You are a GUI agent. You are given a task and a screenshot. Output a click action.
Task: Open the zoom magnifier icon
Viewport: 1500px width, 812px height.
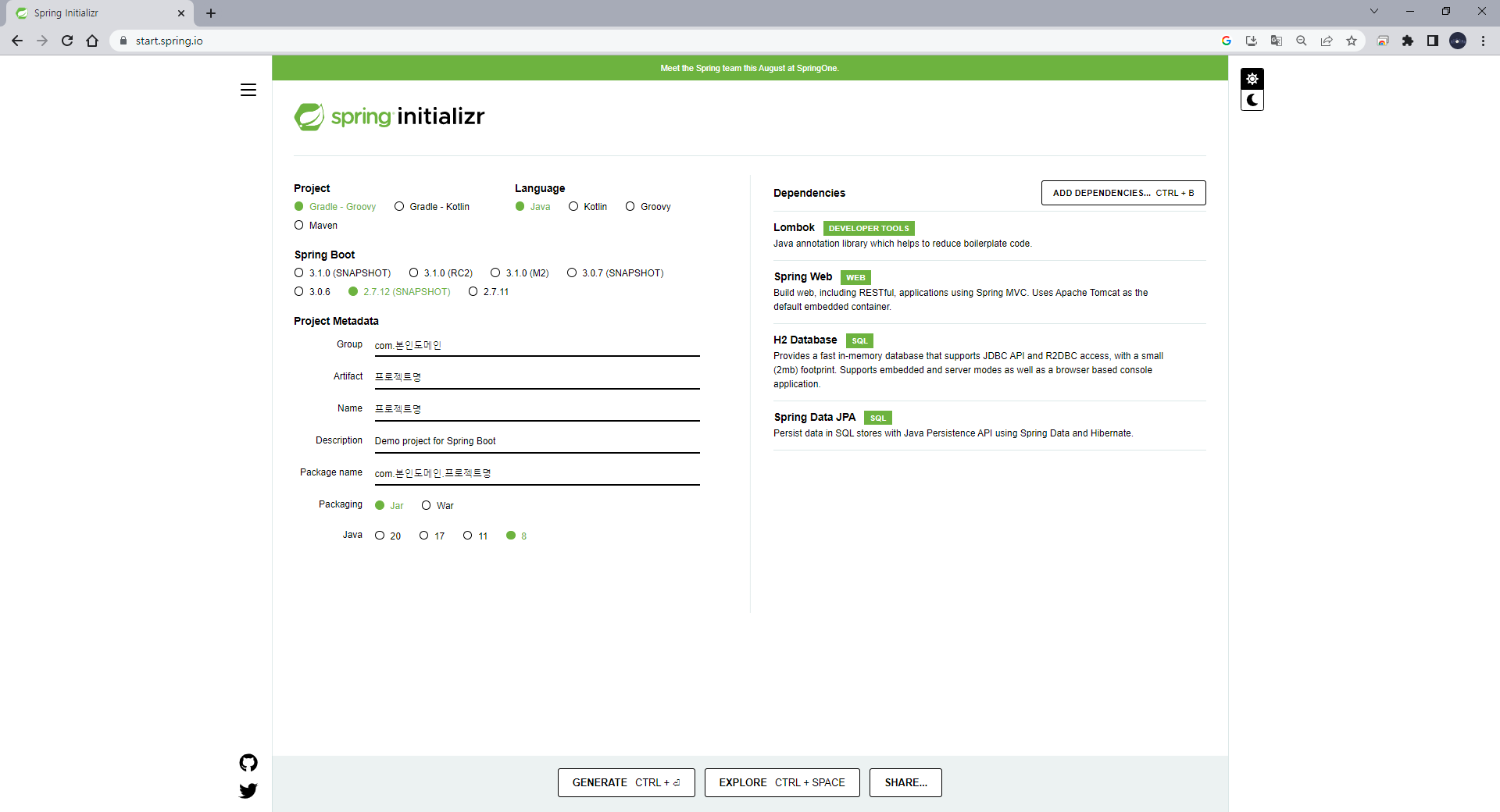point(1302,41)
